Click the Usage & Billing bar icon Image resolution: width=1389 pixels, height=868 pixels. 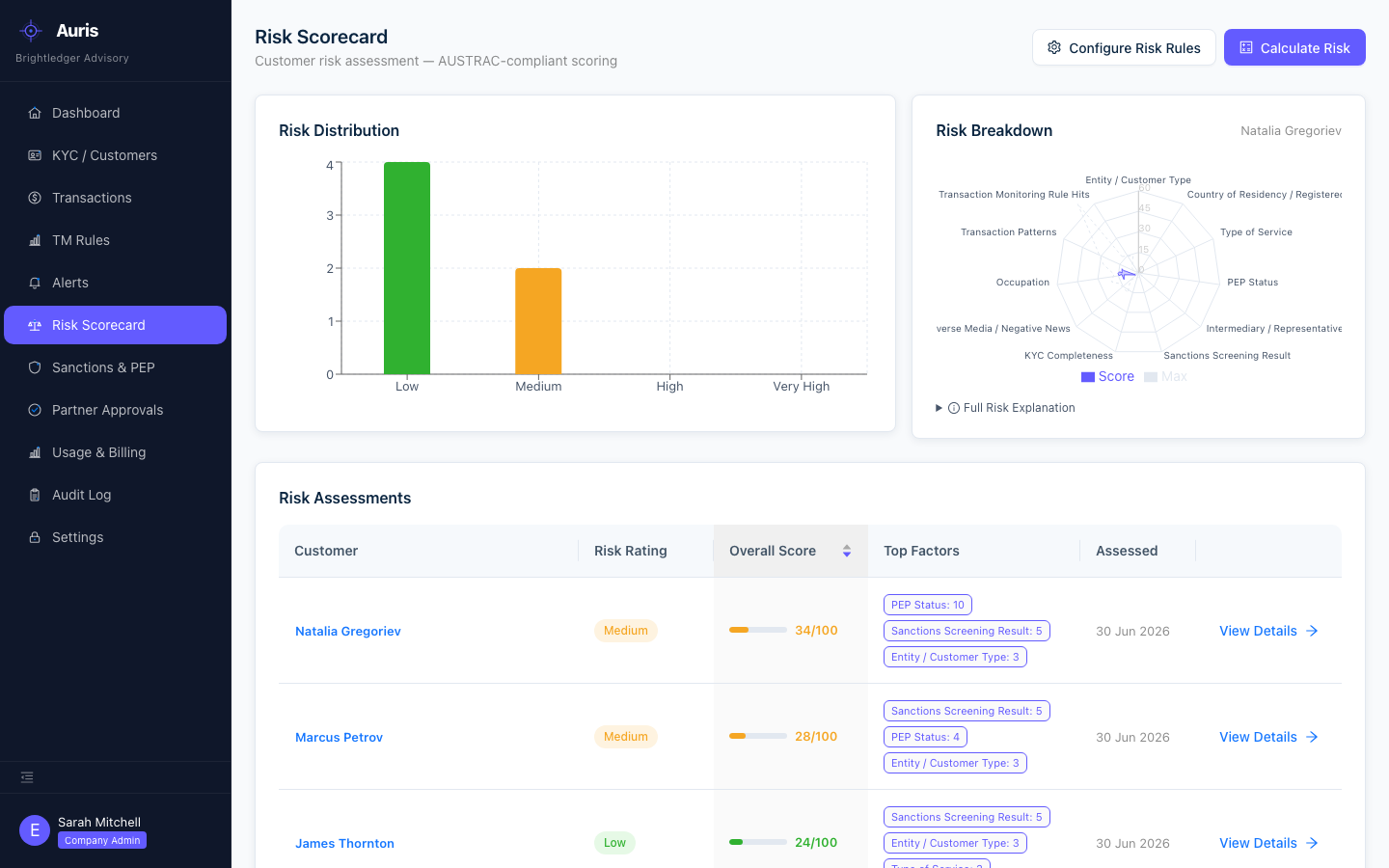[x=35, y=452]
